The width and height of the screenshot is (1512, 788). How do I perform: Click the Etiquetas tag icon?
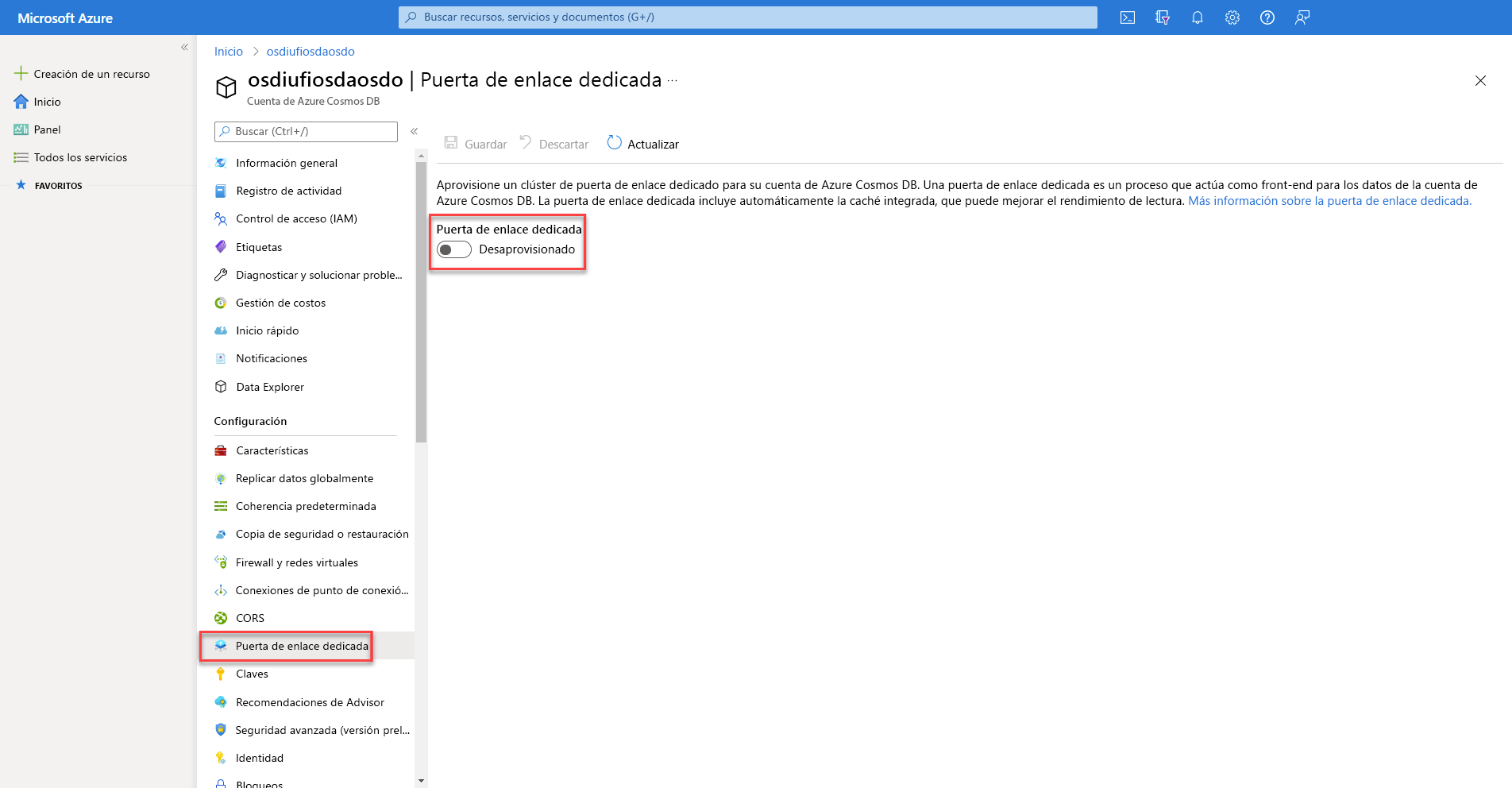221,247
